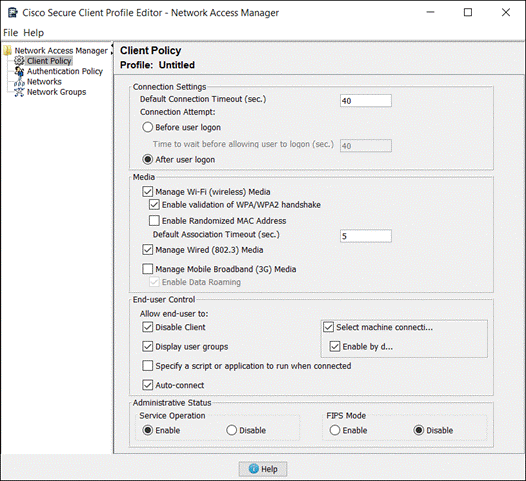Toggle Select machine connection checkbox
The width and height of the screenshot is (526, 481).
pyautogui.click(x=328, y=327)
